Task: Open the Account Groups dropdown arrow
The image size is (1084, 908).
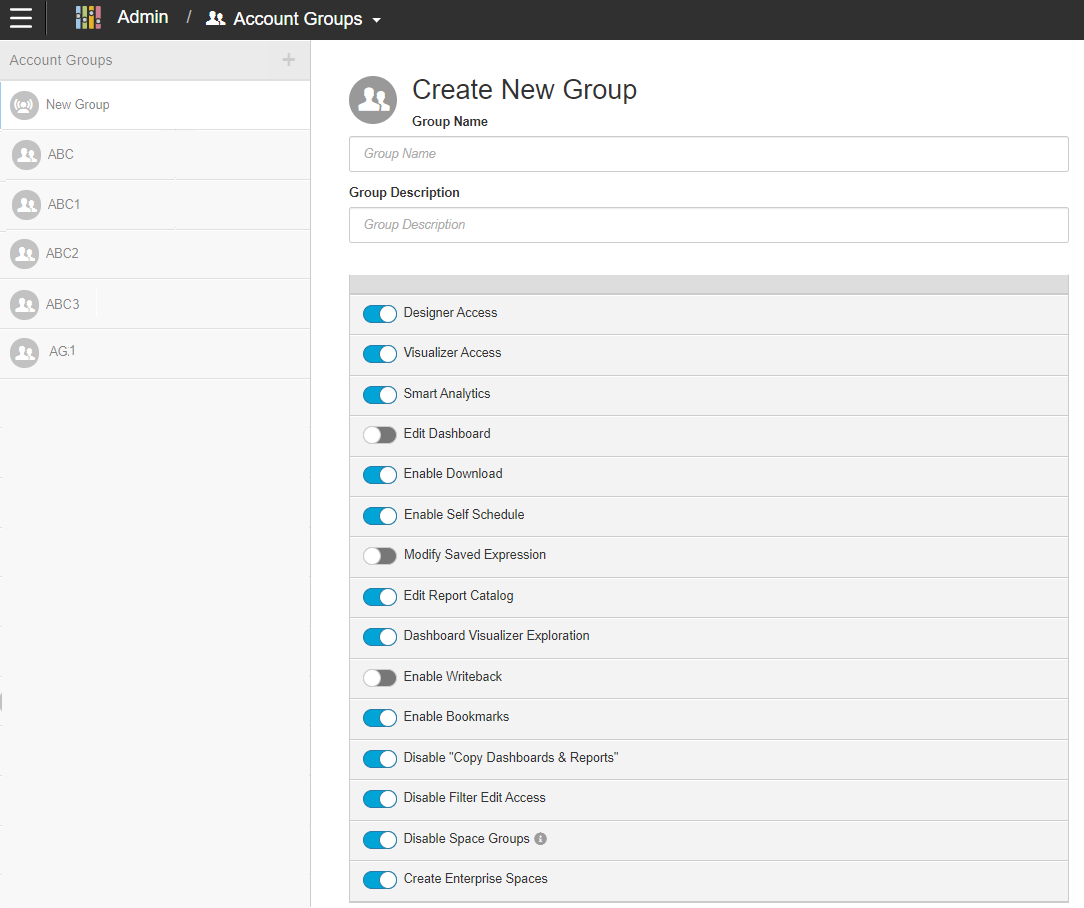Action: pyautogui.click(x=376, y=20)
